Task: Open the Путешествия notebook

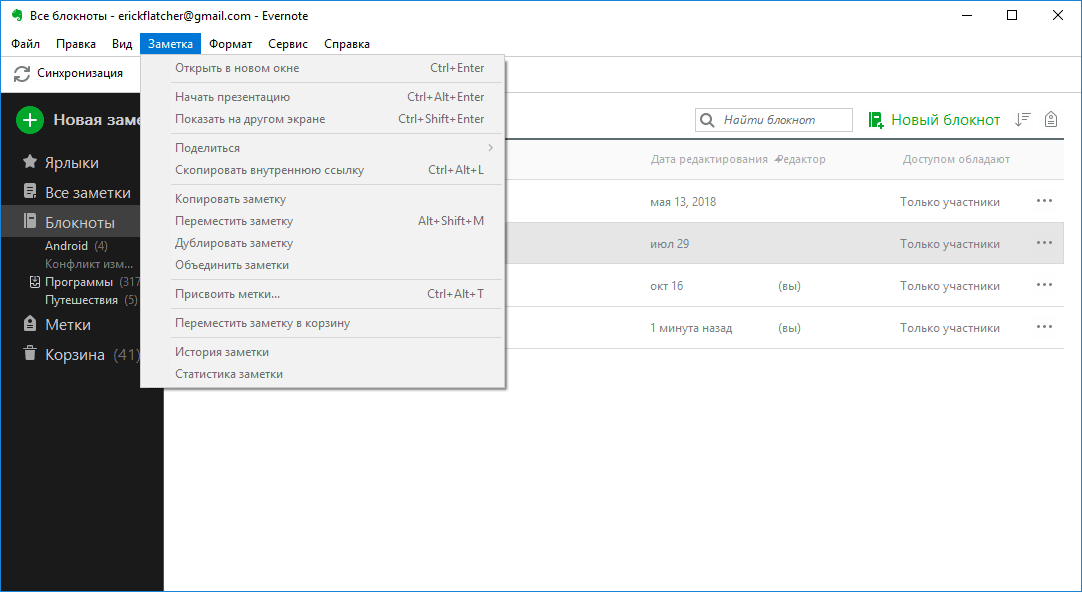Action: (x=81, y=299)
